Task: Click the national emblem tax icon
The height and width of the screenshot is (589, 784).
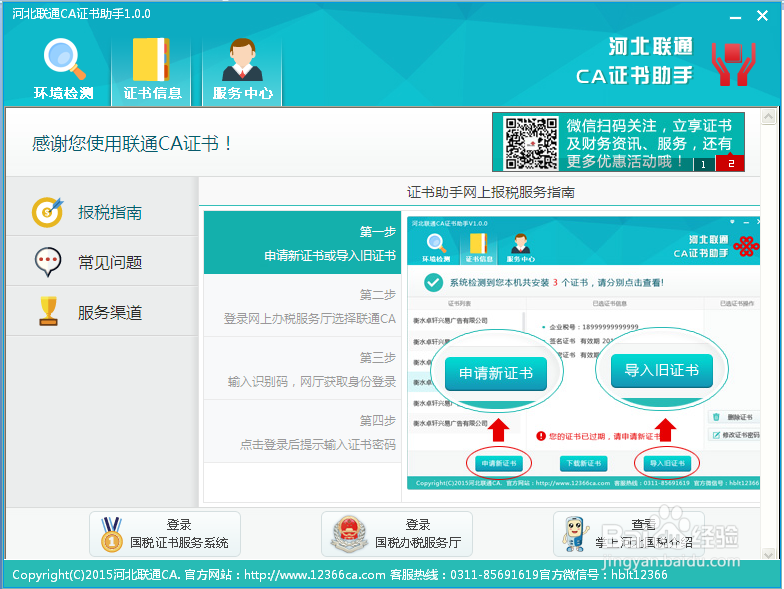Action: pyautogui.click(x=348, y=534)
